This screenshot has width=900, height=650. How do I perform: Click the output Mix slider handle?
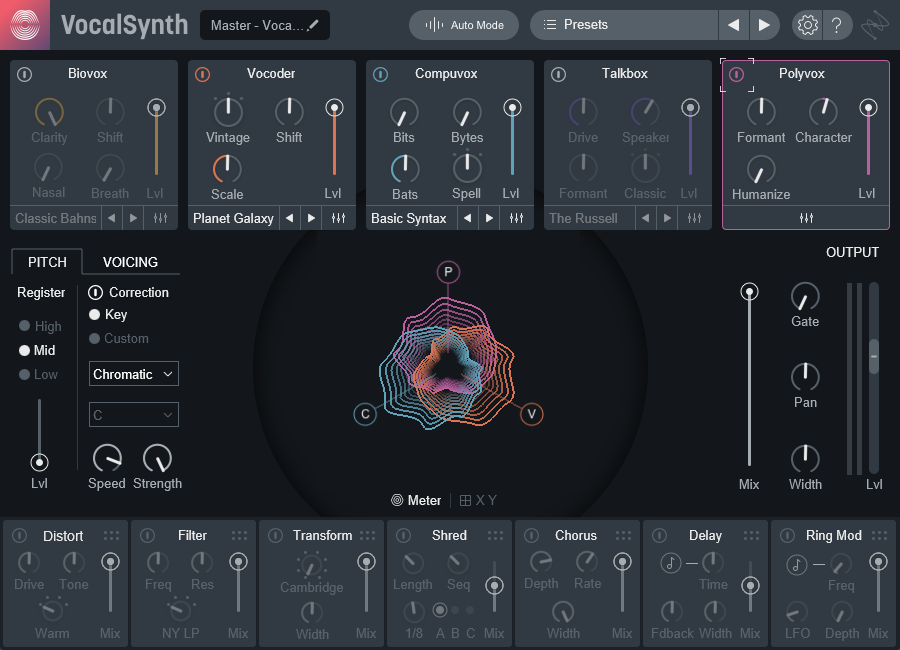(x=748, y=292)
